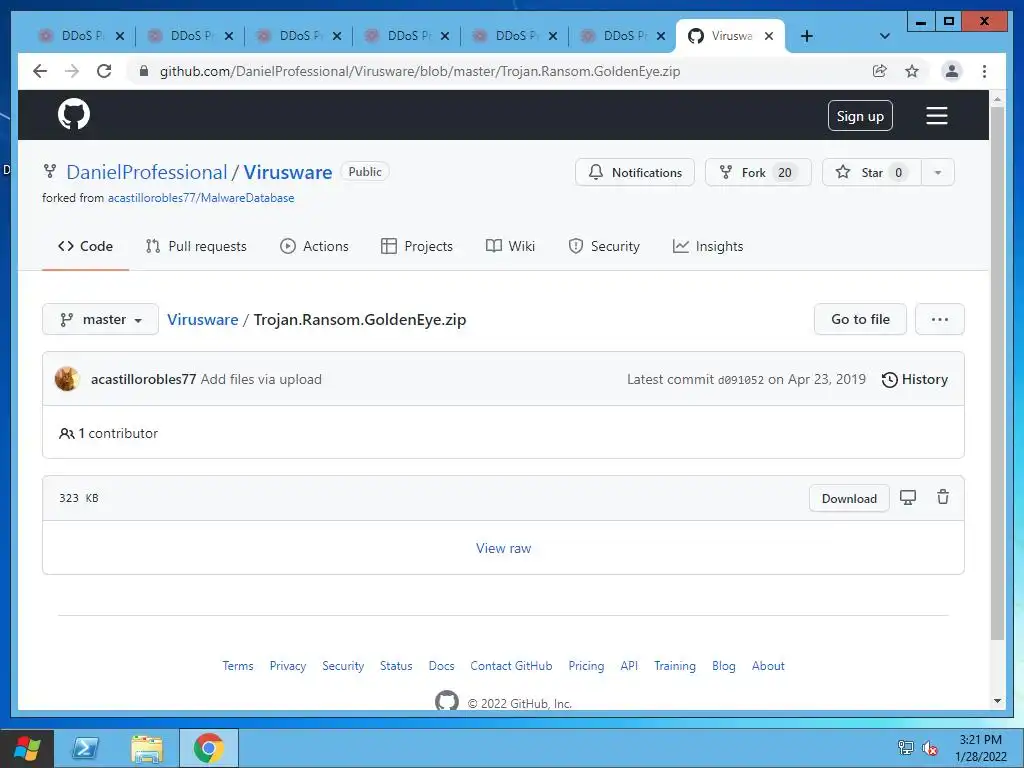Click the 1 contributor label
The image size is (1024, 768).
(108, 434)
